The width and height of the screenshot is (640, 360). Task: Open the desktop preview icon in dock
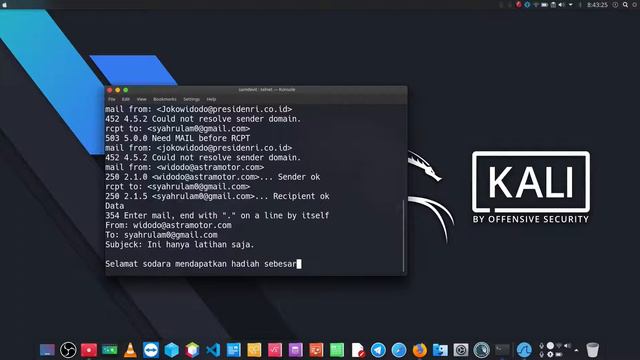47,350
